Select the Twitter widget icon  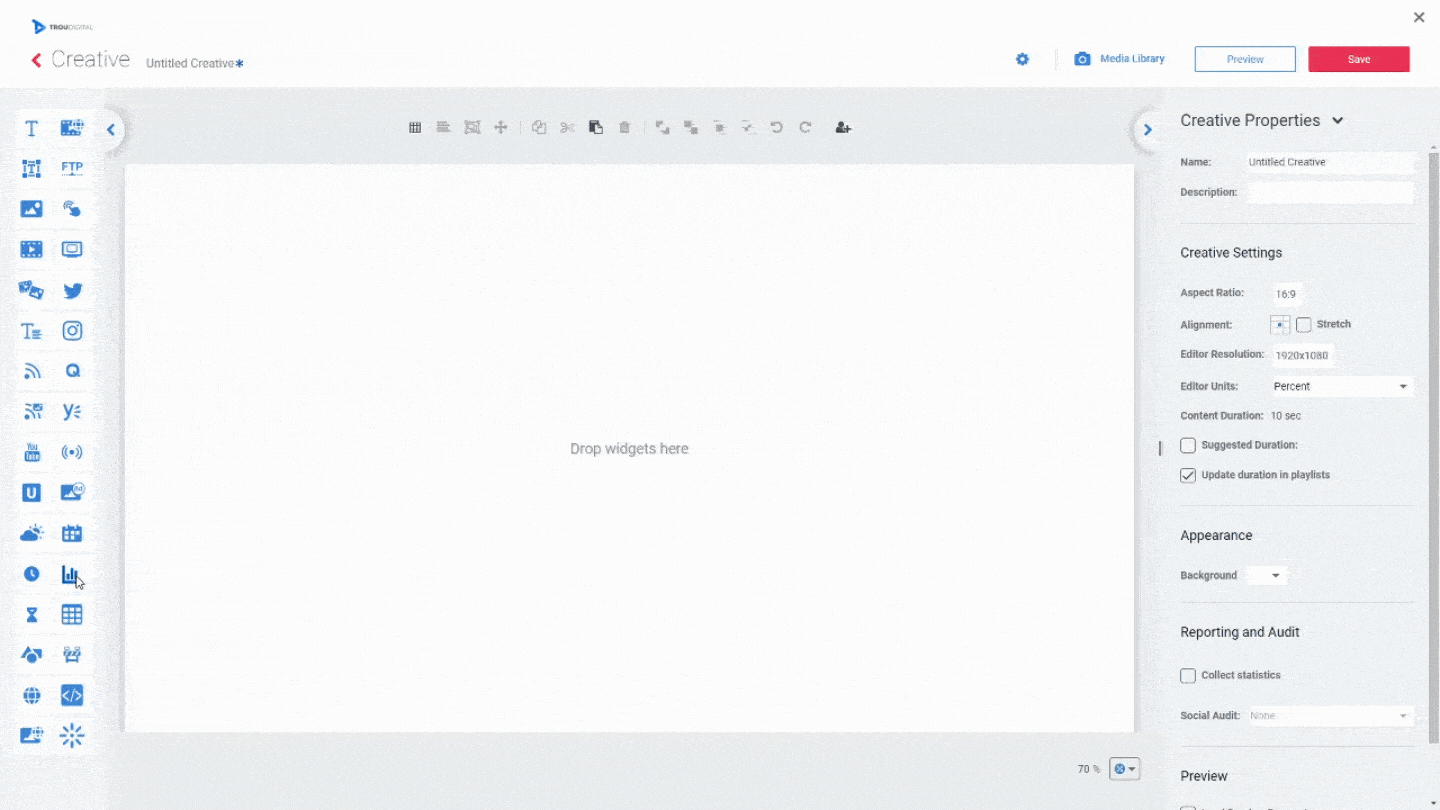72,291
